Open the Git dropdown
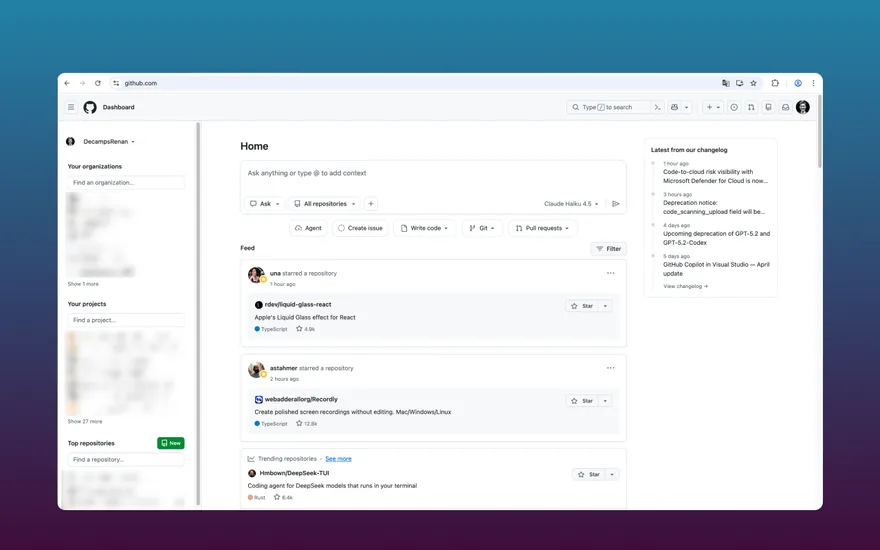 (482, 228)
